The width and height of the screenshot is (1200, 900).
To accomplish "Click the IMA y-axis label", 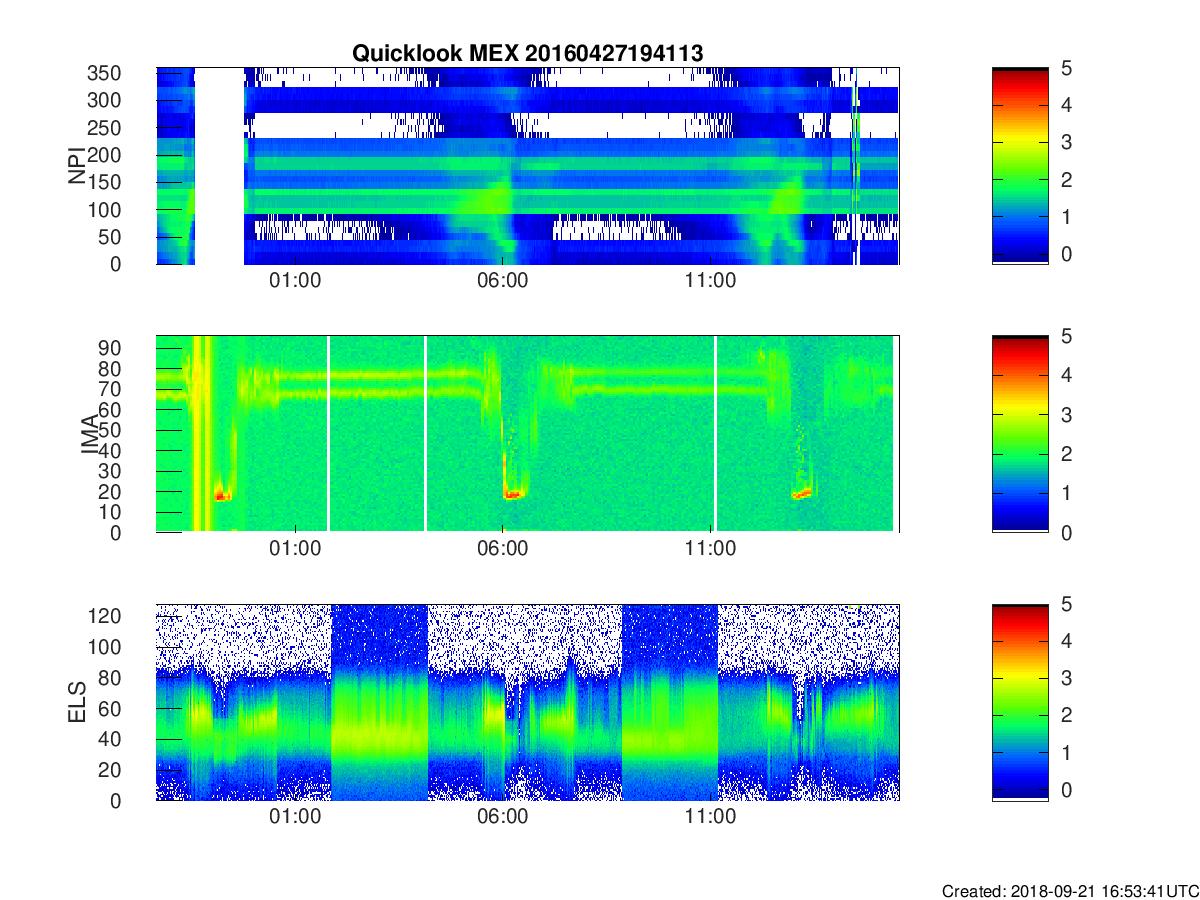I will coord(91,434).
